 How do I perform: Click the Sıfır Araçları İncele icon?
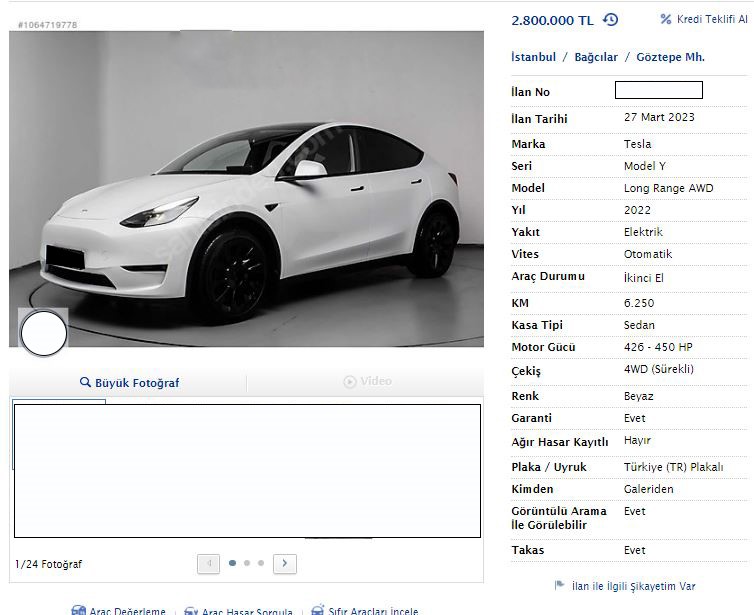coord(318,610)
